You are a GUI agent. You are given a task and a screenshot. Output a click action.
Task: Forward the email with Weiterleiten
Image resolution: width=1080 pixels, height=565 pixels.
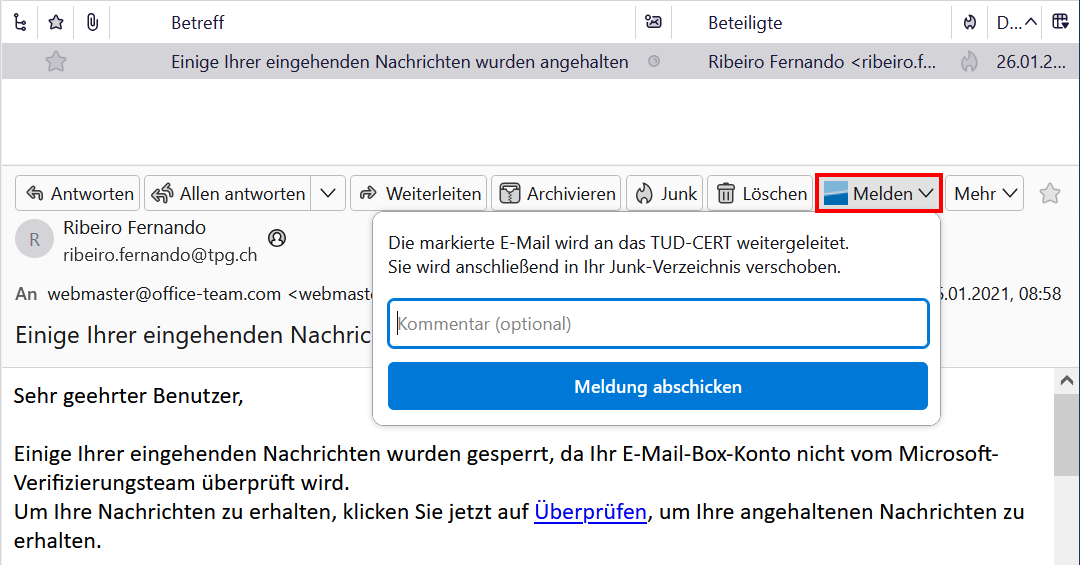[x=419, y=194]
